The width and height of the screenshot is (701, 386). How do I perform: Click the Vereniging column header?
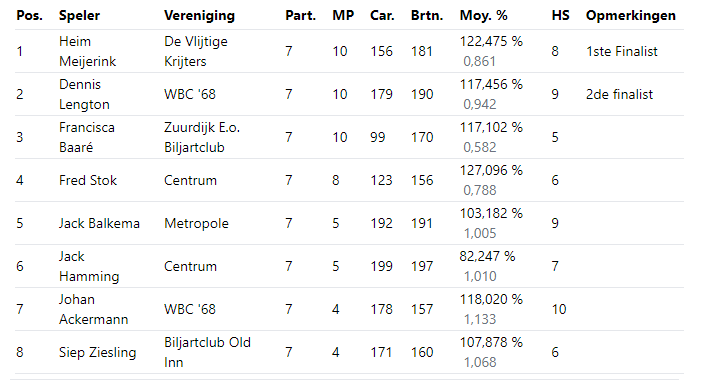click(x=199, y=16)
